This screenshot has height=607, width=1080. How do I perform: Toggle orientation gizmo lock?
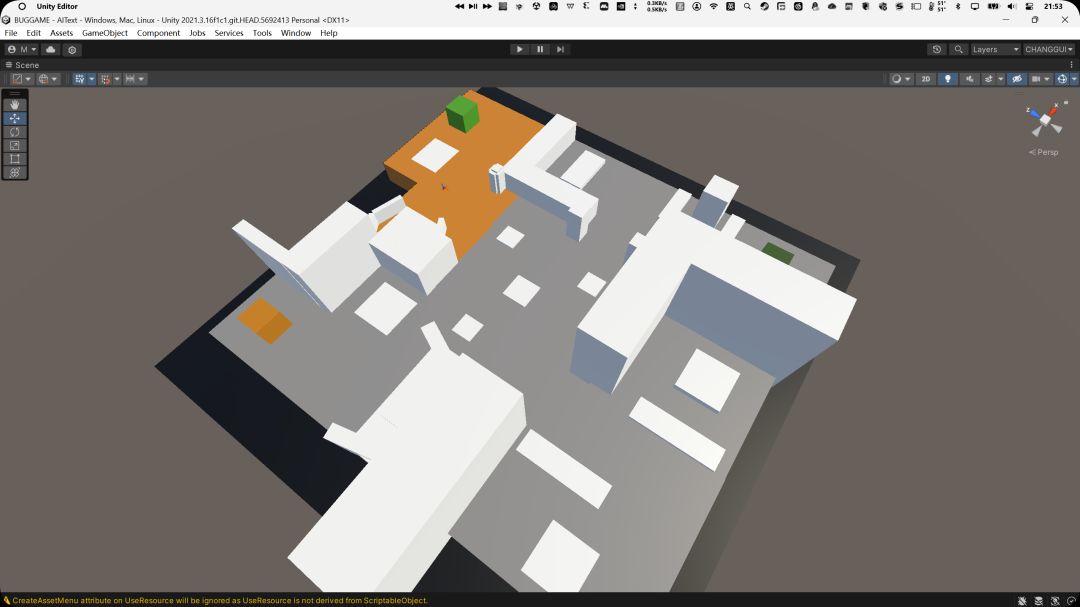1066,102
